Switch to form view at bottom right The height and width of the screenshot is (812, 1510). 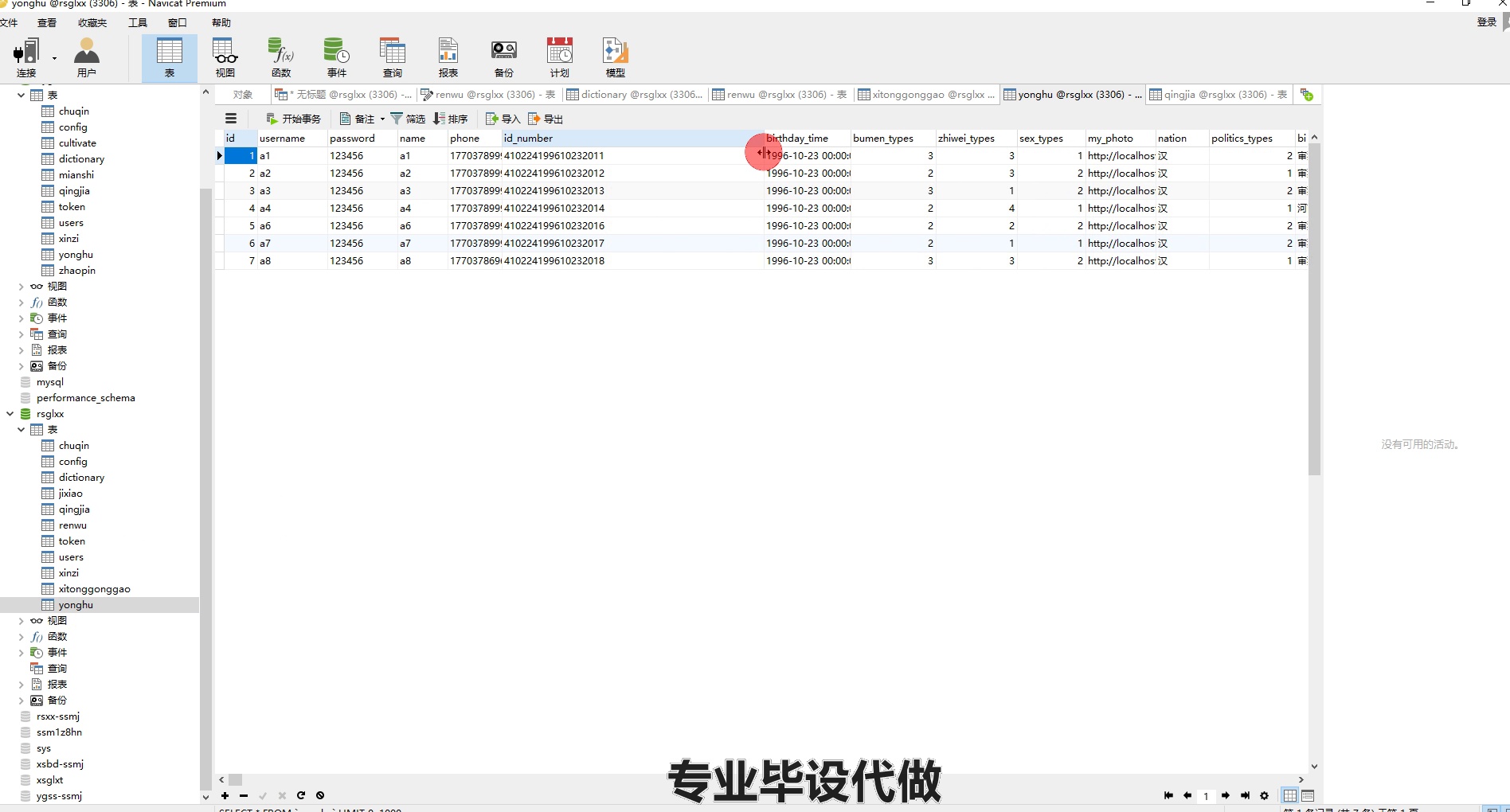click(x=1307, y=795)
